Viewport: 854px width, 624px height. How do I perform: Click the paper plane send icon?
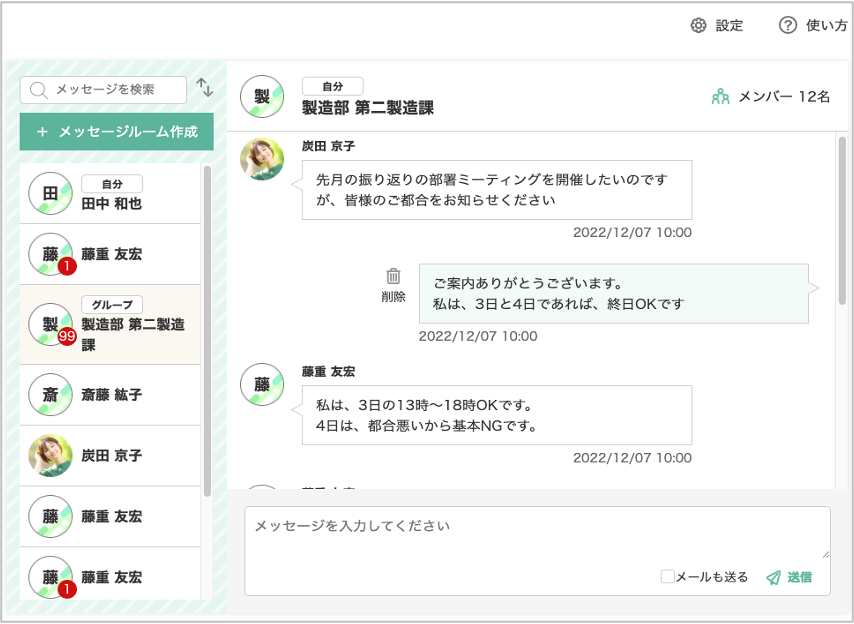coord(773,577)
